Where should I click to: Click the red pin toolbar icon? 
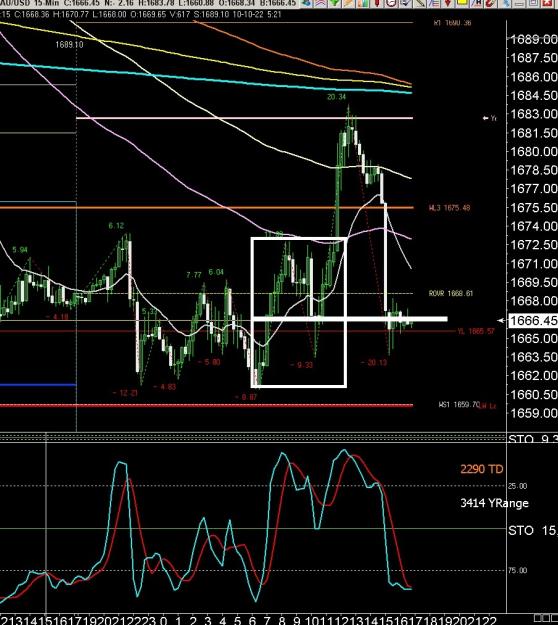point(377,2)
